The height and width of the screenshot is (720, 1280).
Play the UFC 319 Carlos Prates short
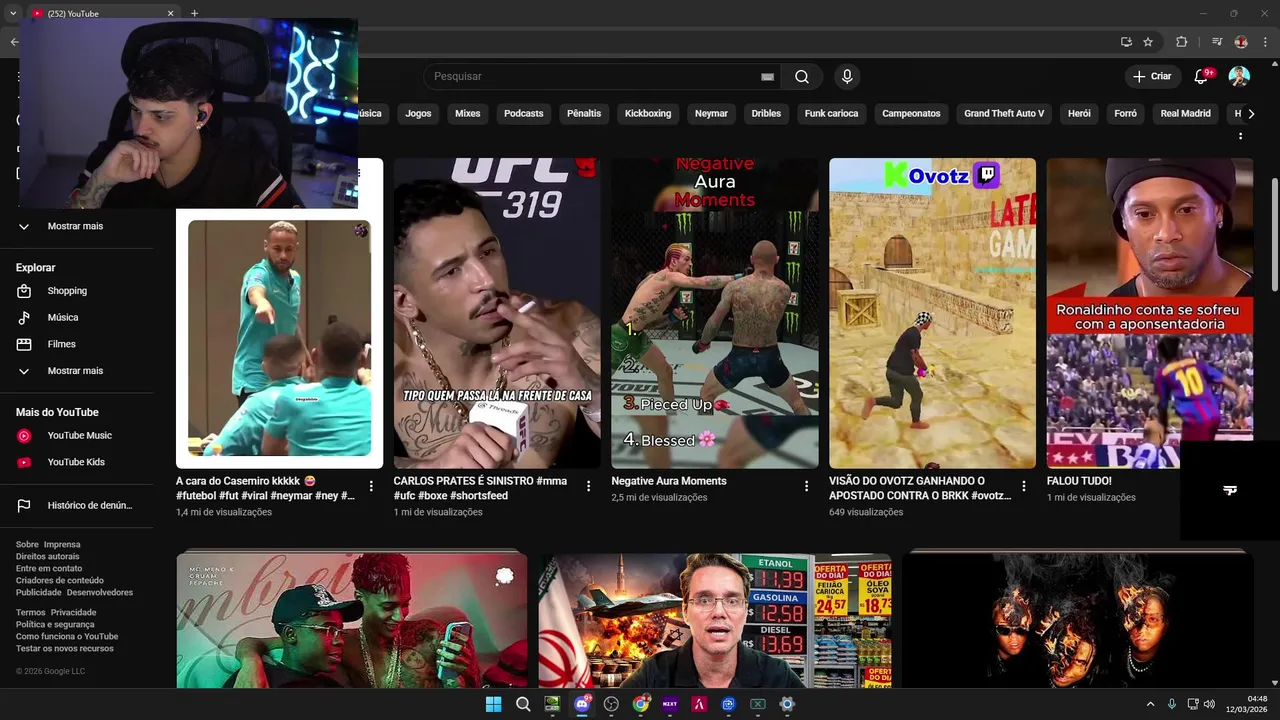(497, 313)
